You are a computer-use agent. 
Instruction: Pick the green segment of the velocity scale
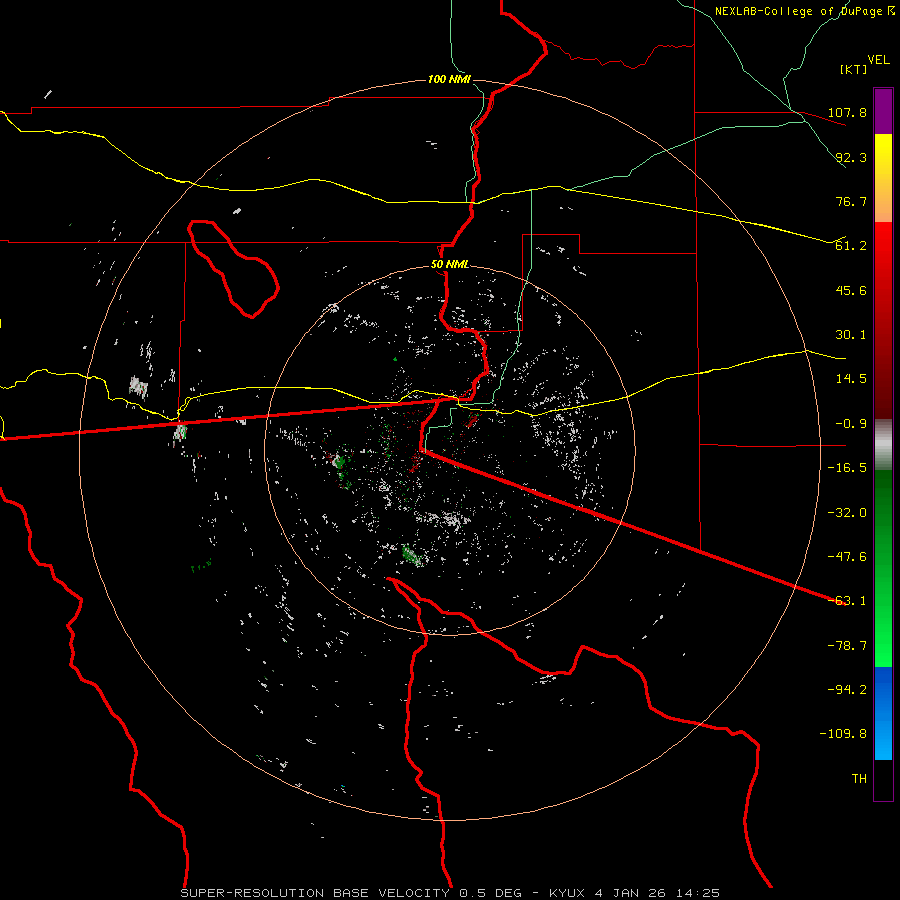883,568
